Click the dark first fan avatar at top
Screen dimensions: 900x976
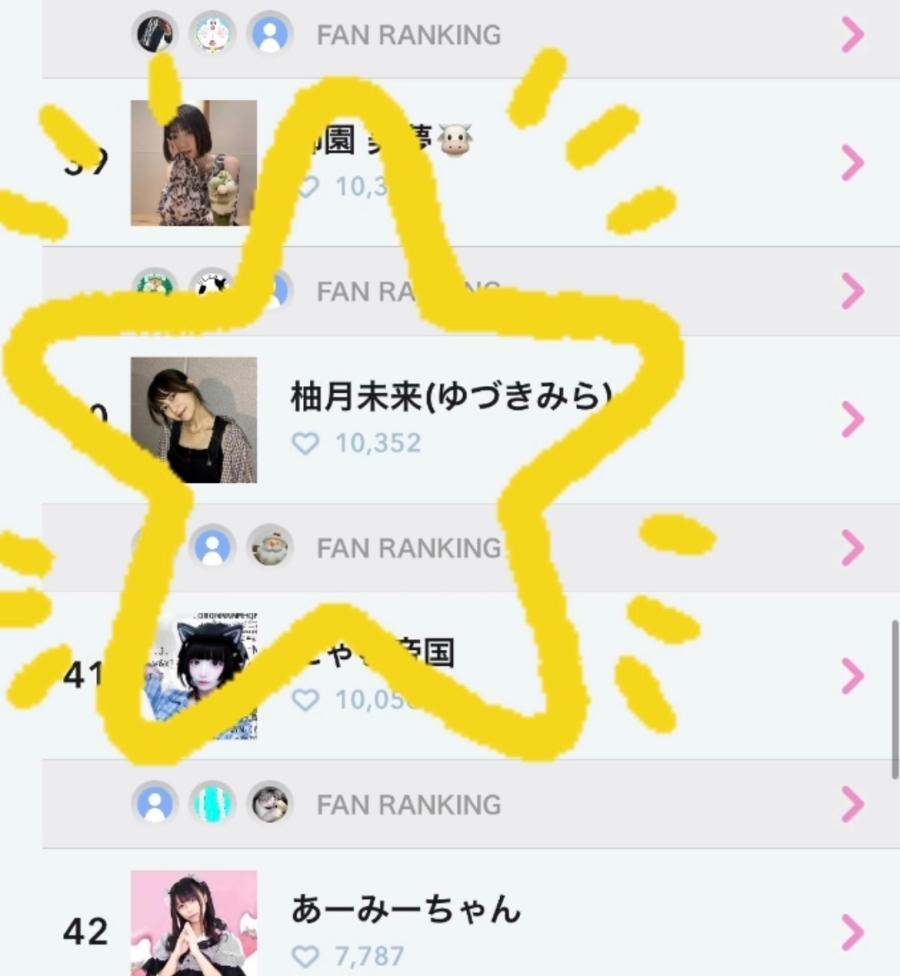pyautogui.click(x=154, y=34)
